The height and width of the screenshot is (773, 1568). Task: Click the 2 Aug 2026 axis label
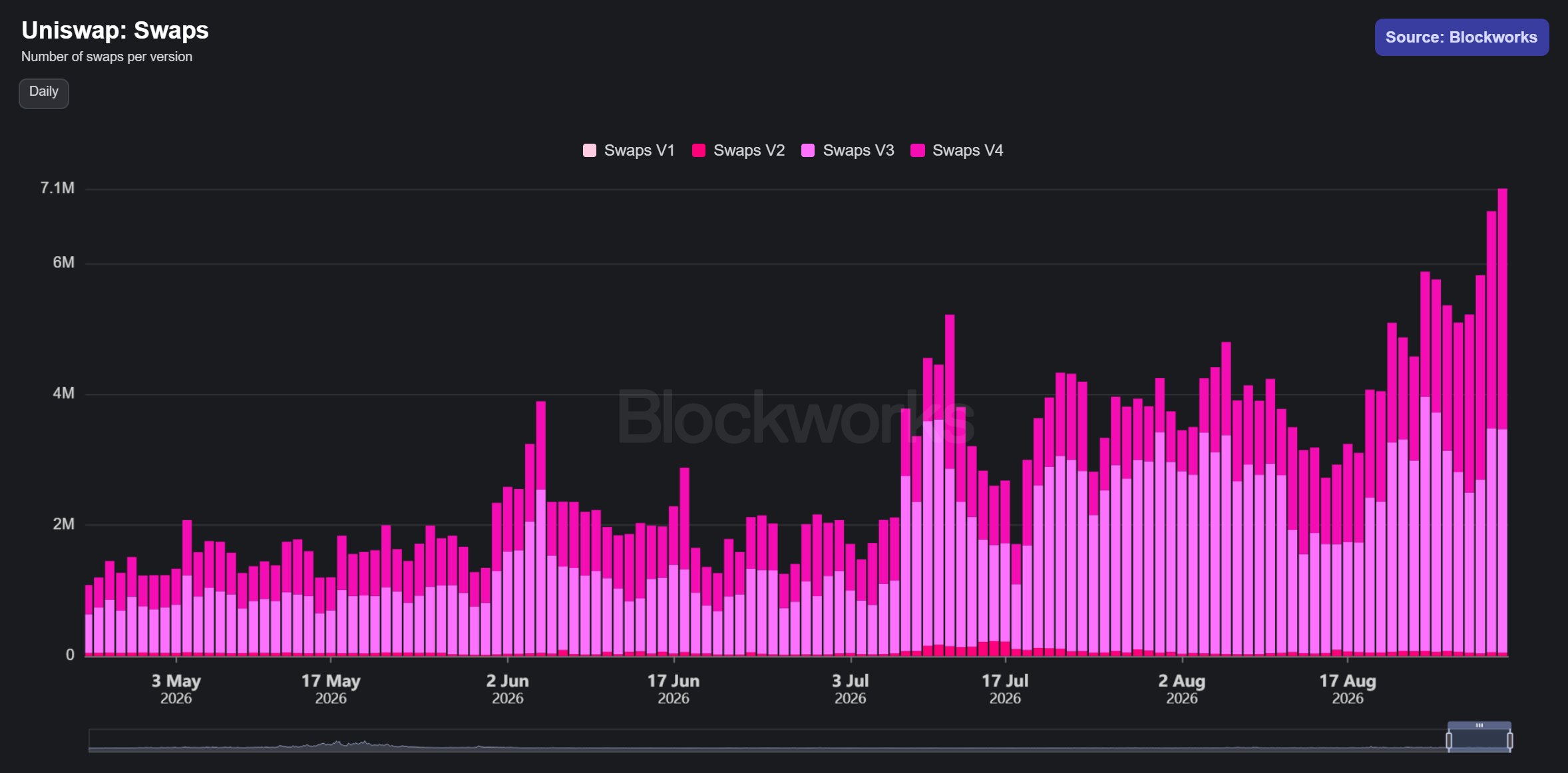tap(1182, 689)
